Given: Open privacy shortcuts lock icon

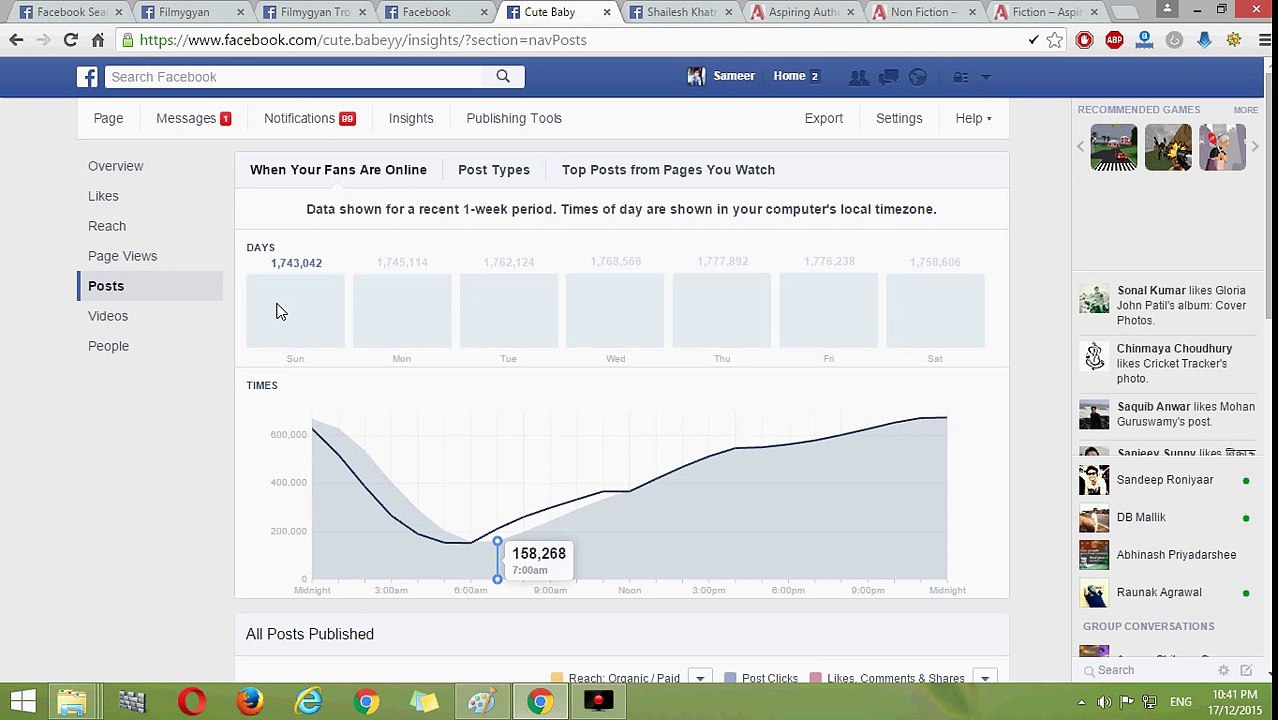Looking at the screenshot, I should pos(960,77).
